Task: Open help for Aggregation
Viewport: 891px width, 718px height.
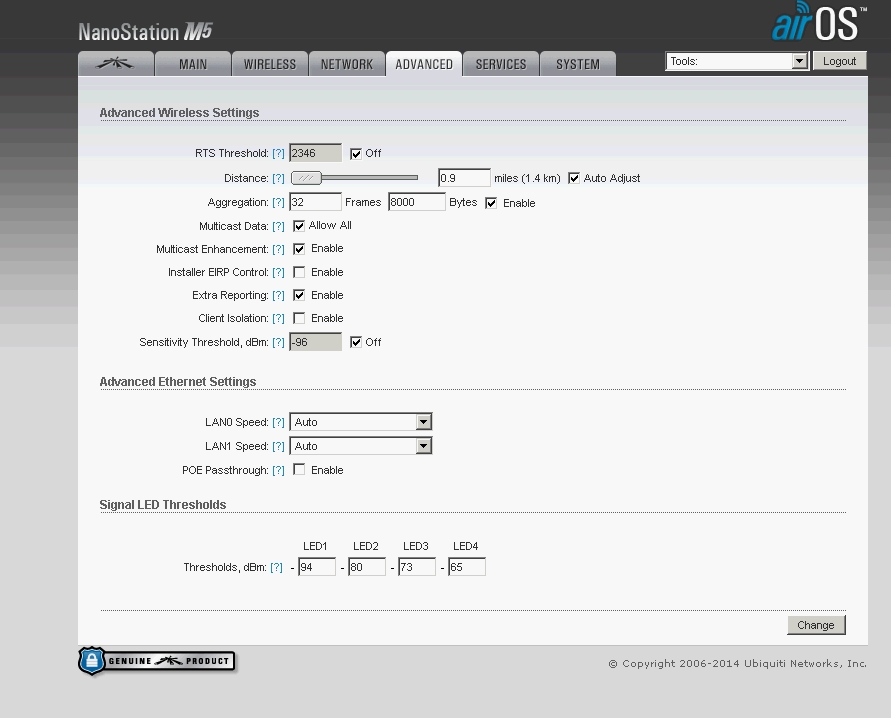Action: [278, 202]
